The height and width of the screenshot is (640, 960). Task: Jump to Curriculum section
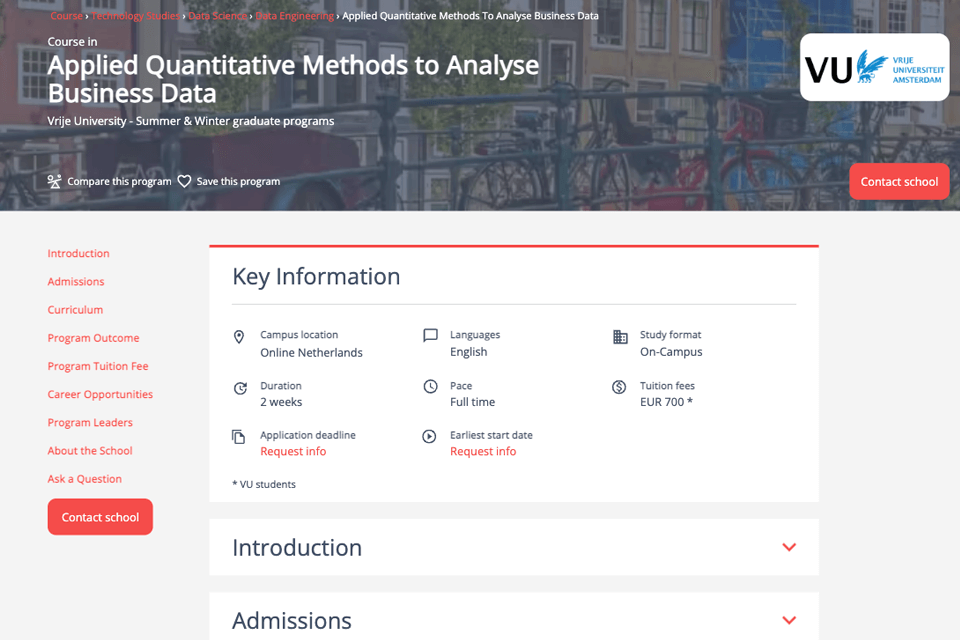(x=75, y=310)
